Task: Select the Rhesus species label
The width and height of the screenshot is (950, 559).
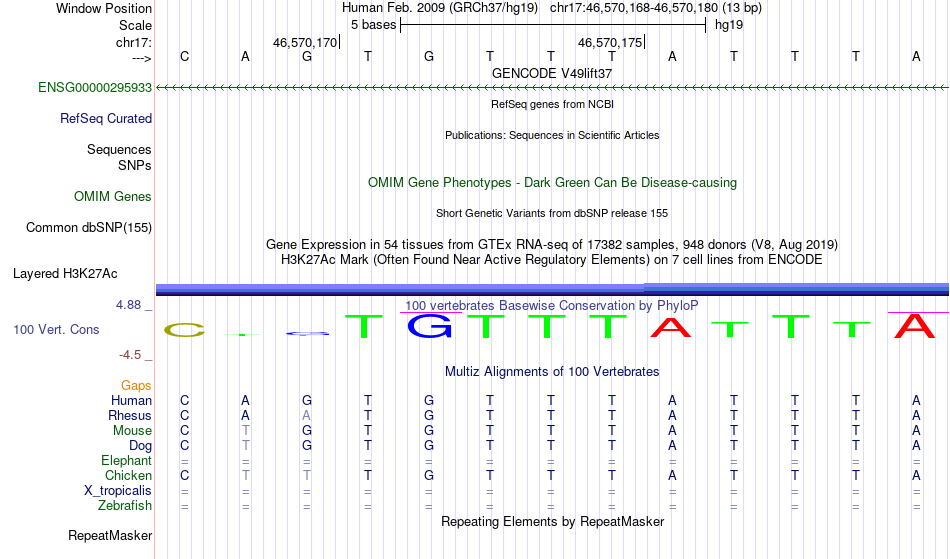Action: pyautogui.click(x=130, y=415)
